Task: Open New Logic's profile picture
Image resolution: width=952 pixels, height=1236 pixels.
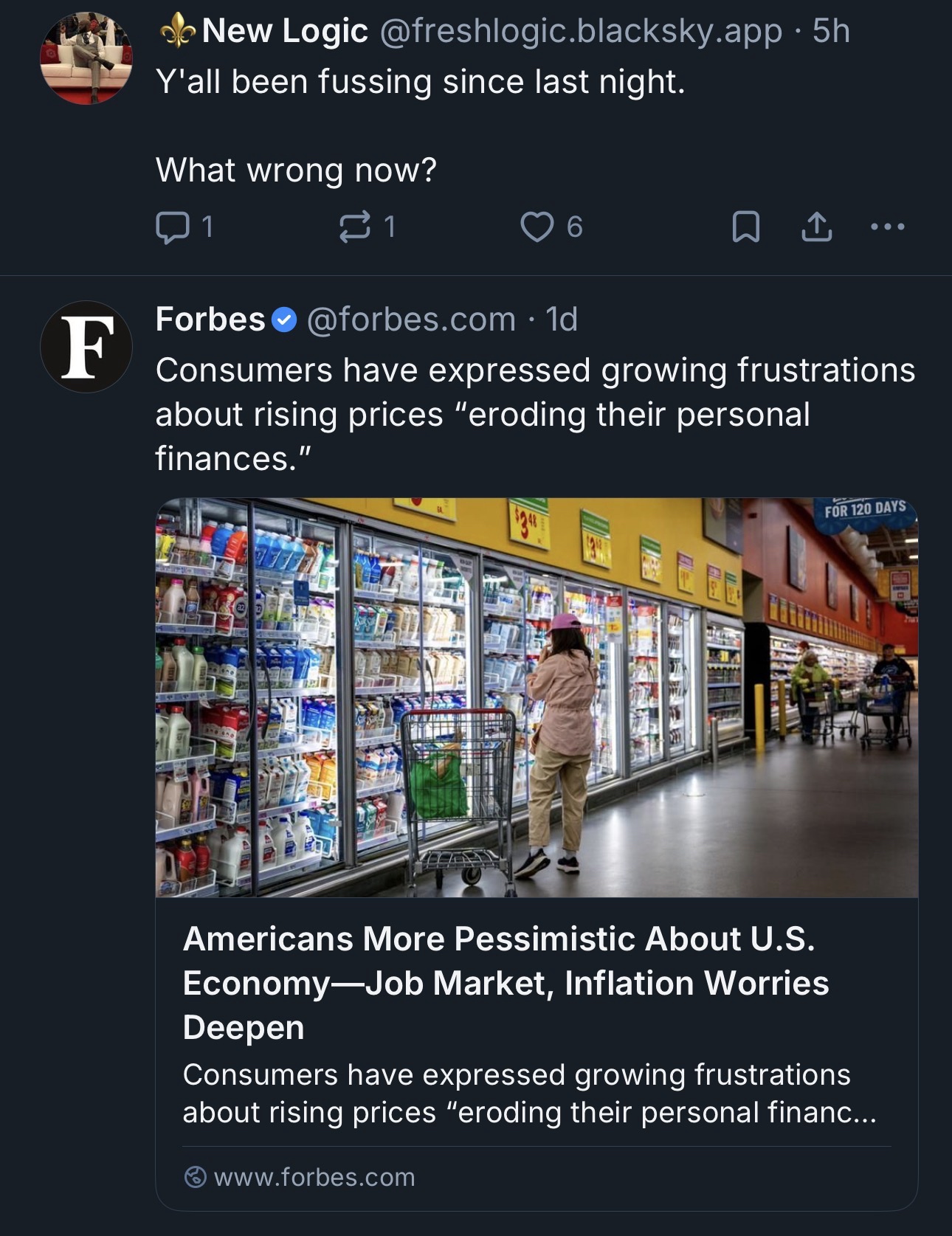Action: (86, 58)
